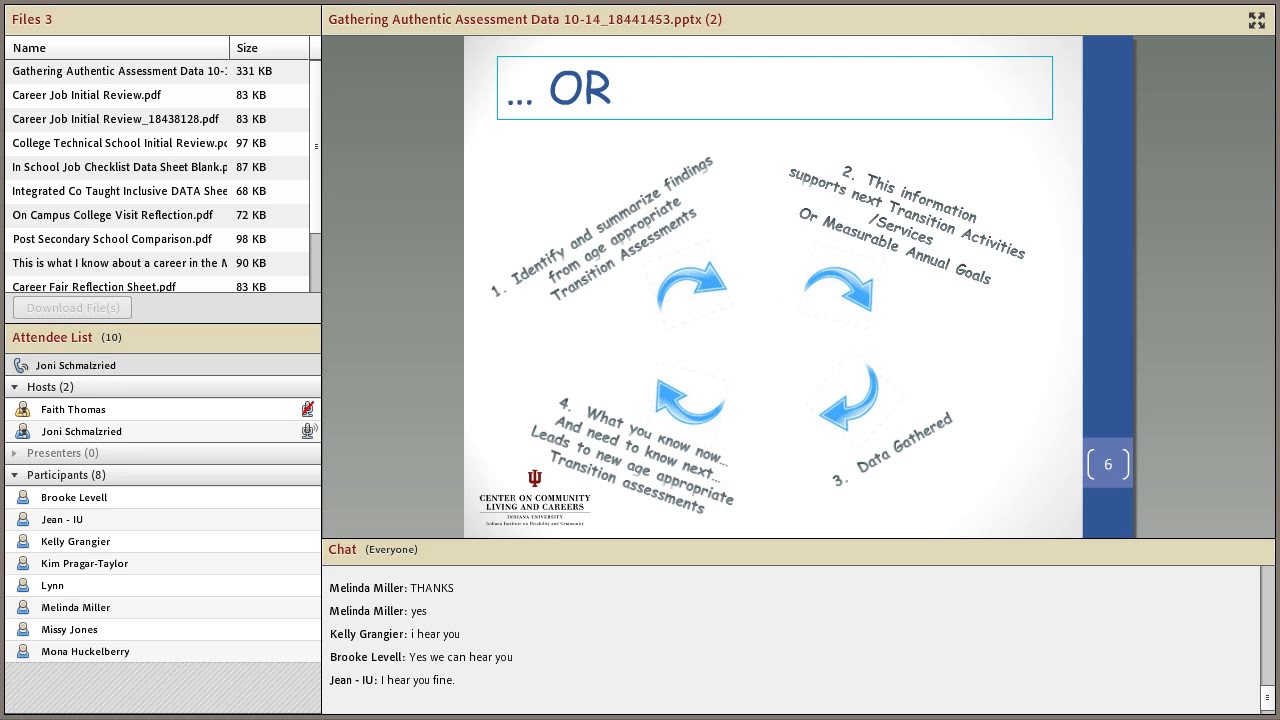Viewport: 1280px width, 720px height.
Task: Click the slide title box '... OR'
Action: click(774, 88)
